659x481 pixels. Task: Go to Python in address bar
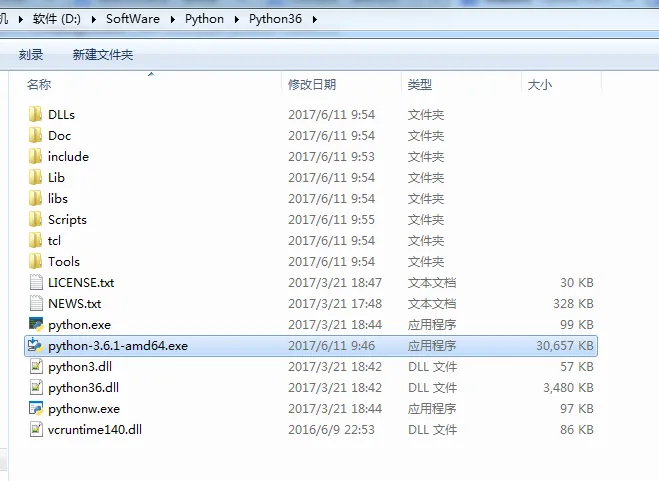(204, 19)
